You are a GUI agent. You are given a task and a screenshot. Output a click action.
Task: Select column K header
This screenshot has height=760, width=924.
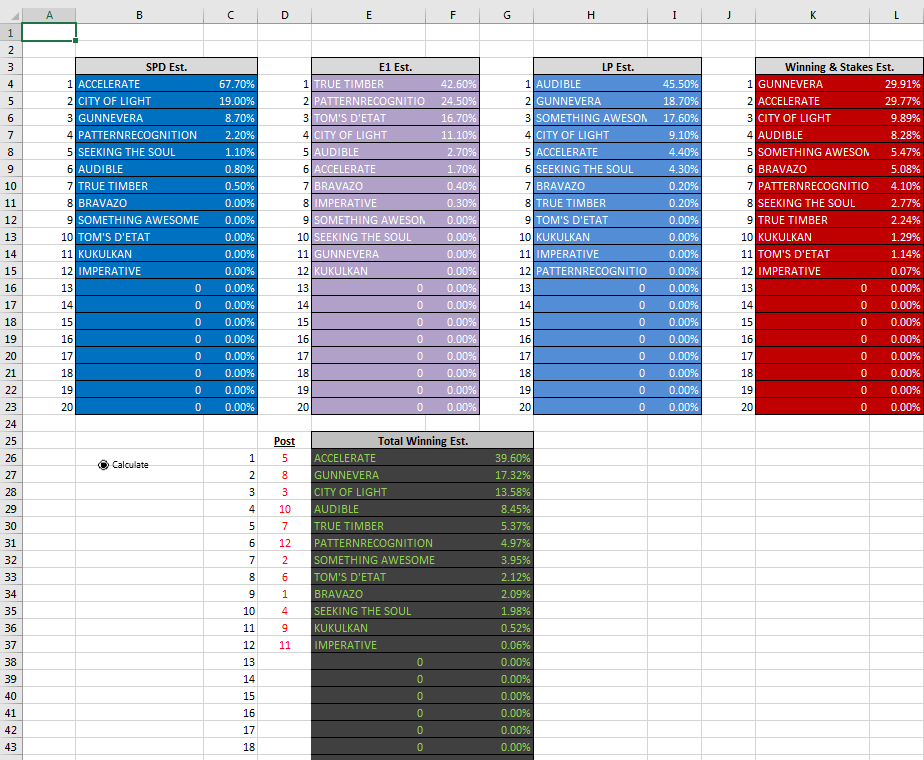[811, 12]
